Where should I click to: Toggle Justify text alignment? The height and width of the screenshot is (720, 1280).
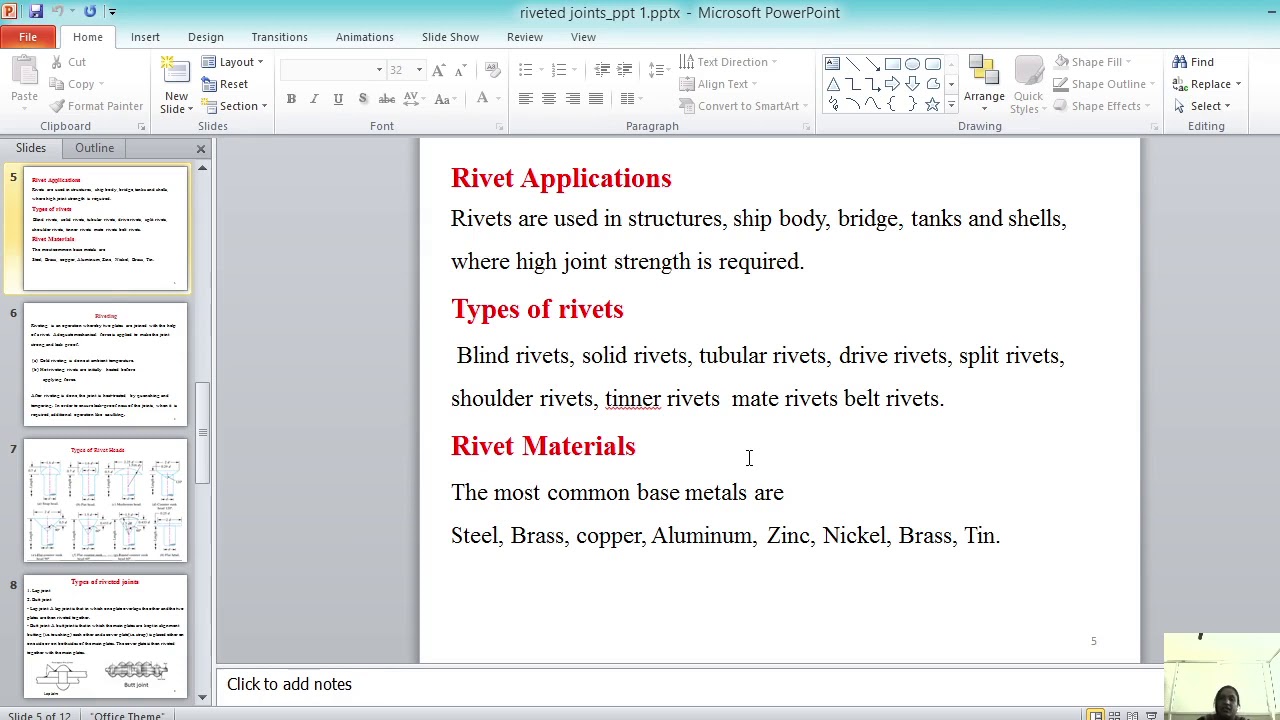[x=596, y=99]
